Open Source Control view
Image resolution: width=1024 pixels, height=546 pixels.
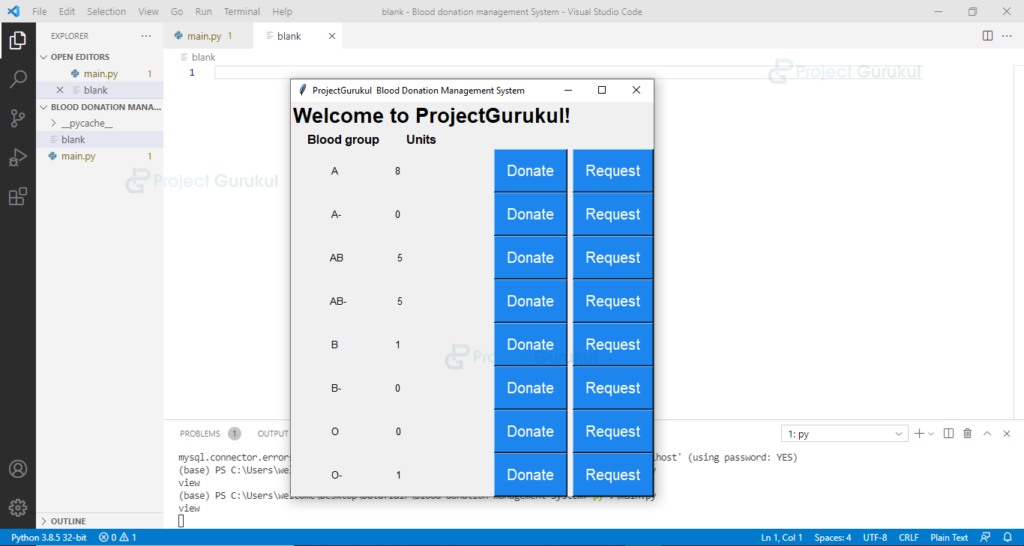18,118
